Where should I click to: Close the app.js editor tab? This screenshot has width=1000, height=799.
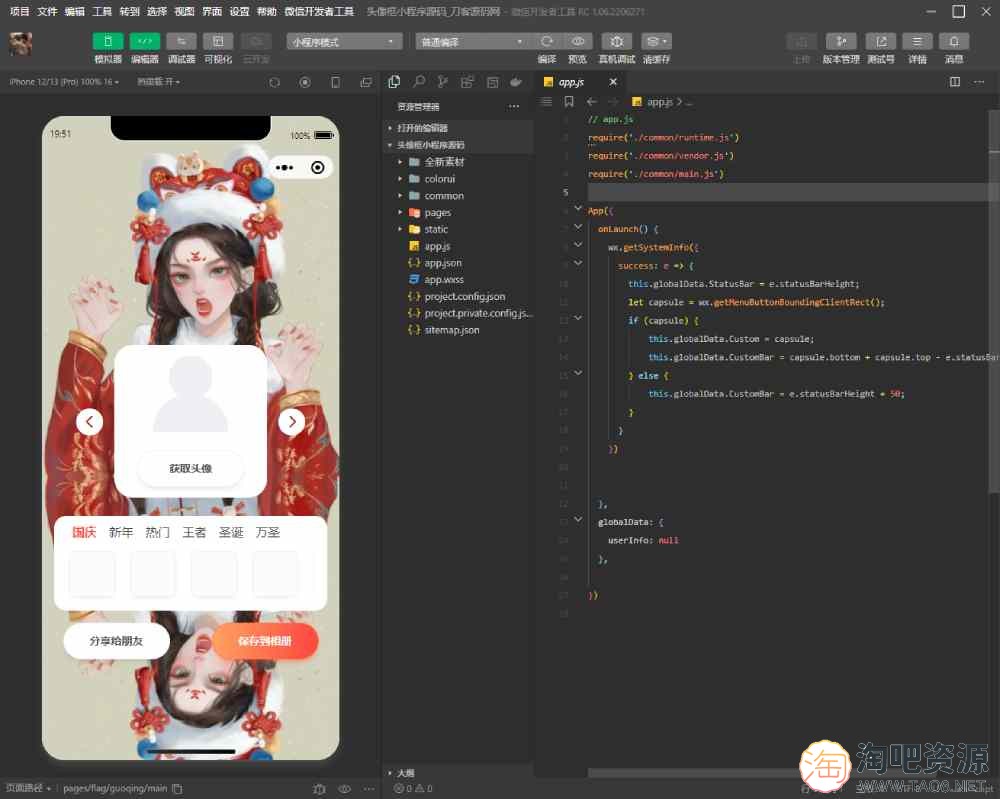click(x=613, y=82)
